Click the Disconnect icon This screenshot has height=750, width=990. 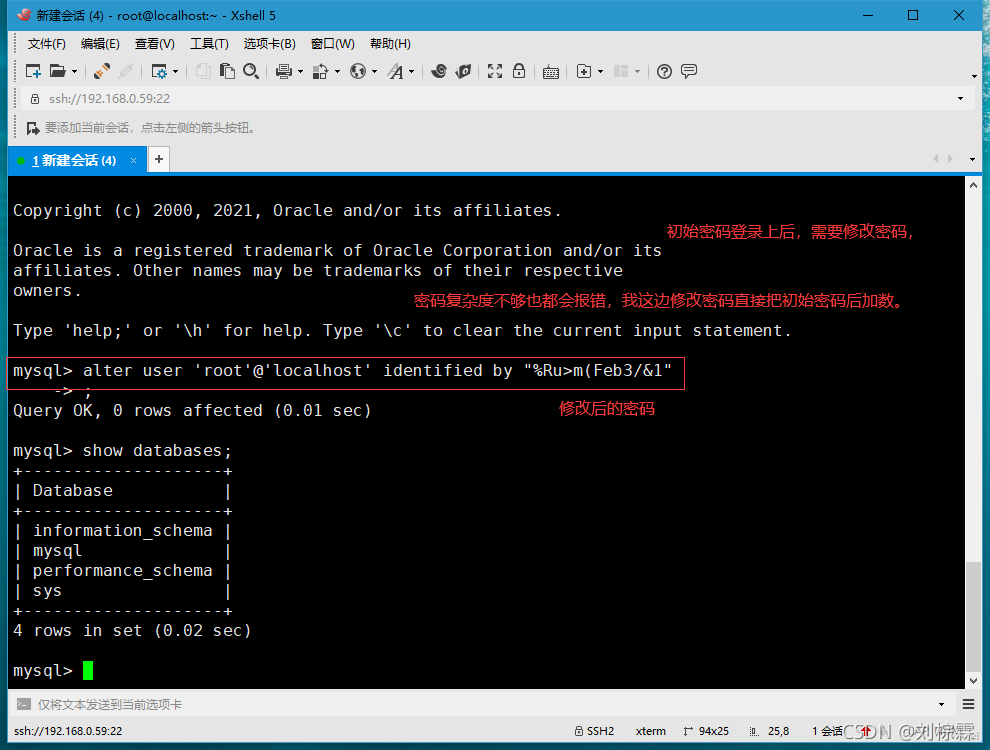pyautogui.click(x=126, y=71)
